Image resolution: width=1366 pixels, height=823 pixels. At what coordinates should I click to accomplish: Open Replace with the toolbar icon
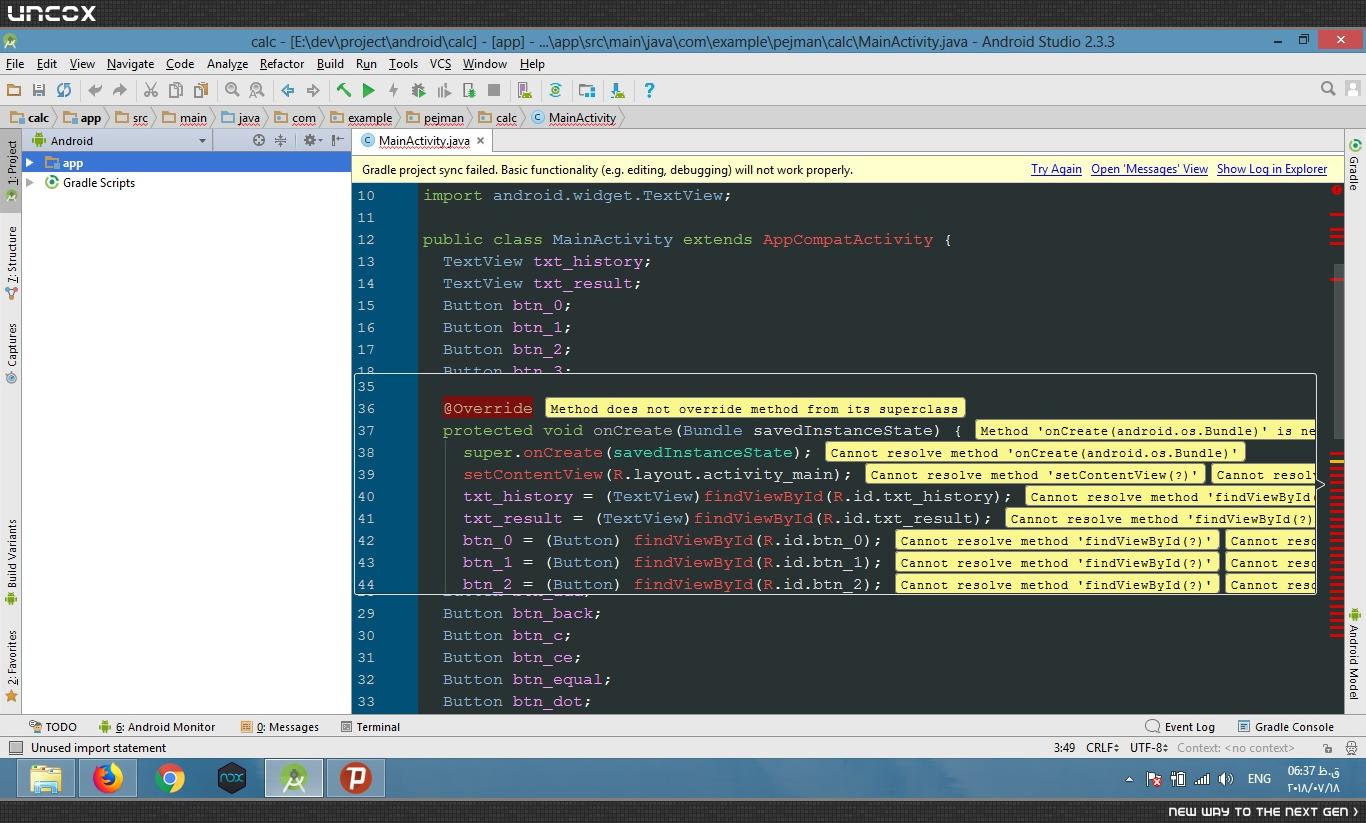click(x=257, y=90)
